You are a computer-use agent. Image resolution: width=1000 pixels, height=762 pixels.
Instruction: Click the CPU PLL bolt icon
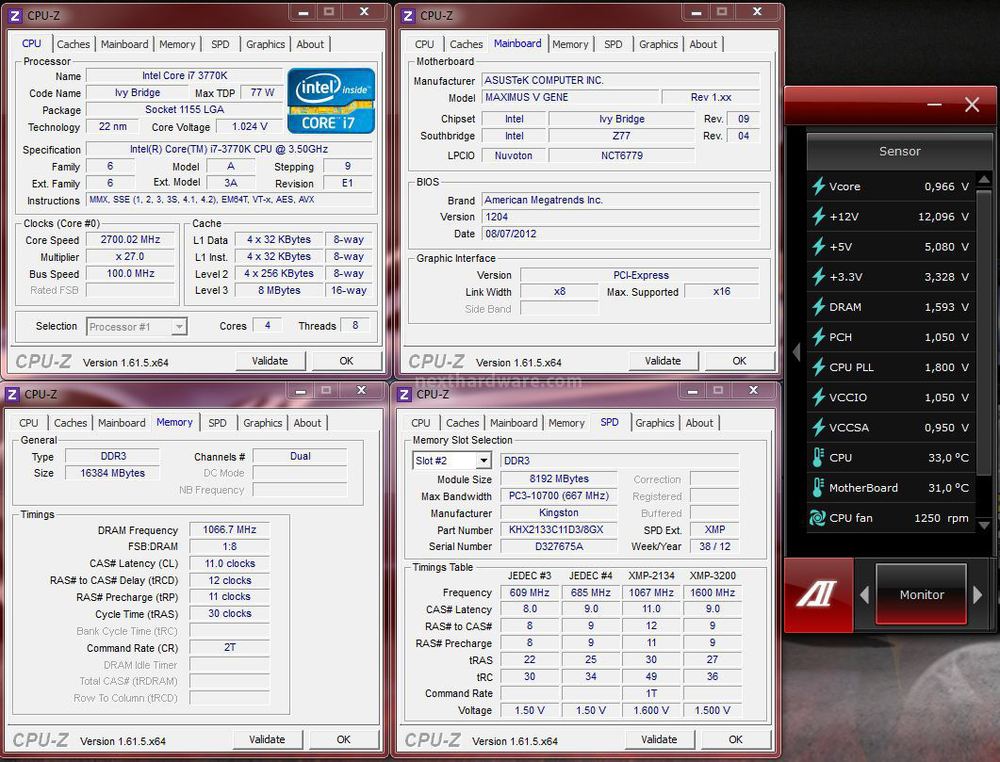pos(818,367)
